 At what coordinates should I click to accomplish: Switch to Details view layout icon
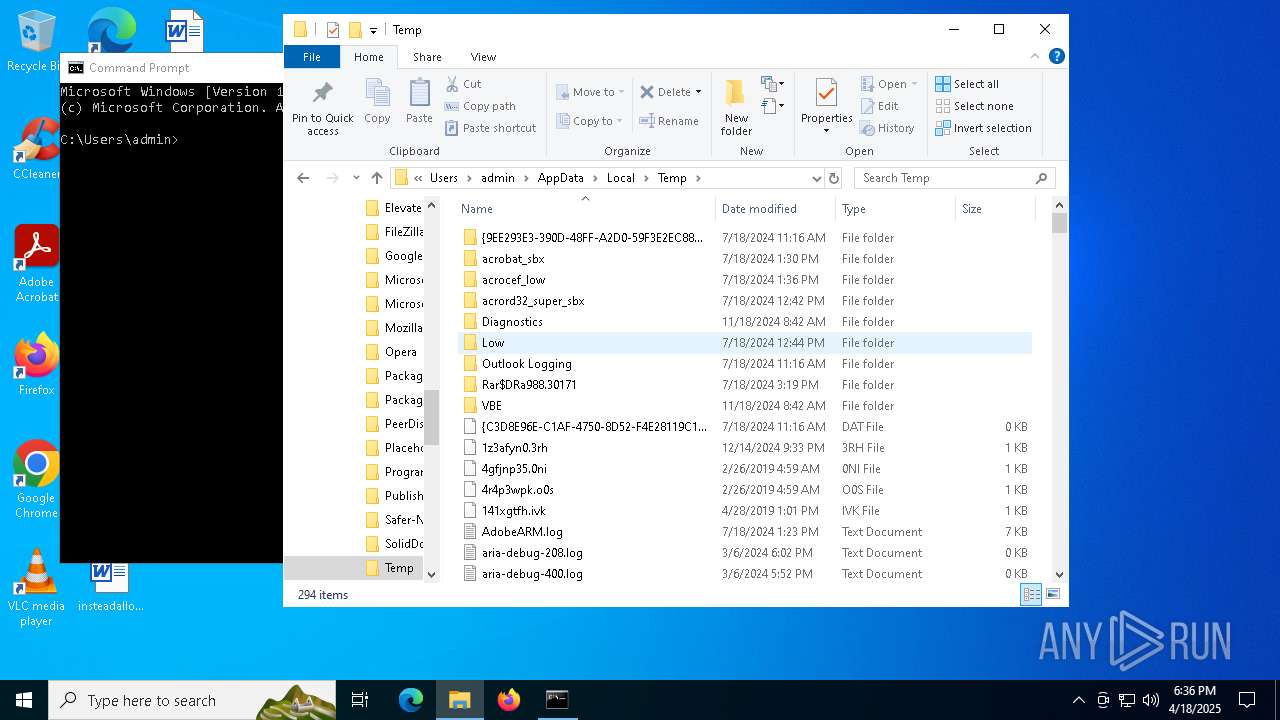click(1031, 594)
